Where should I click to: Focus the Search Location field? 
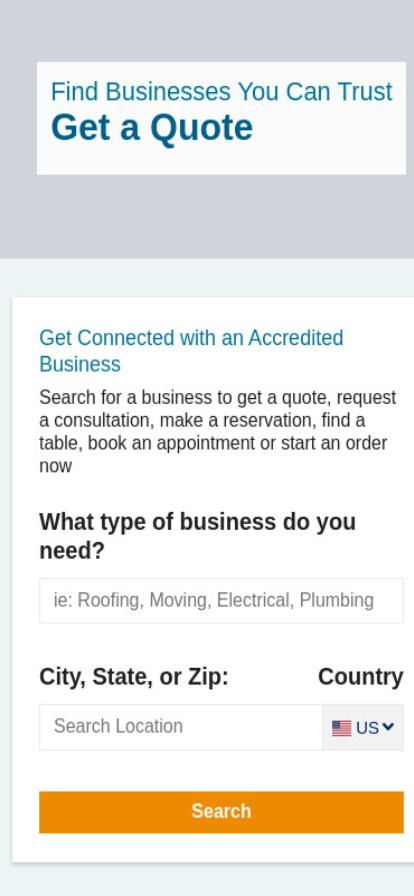[x=181, y=727]
